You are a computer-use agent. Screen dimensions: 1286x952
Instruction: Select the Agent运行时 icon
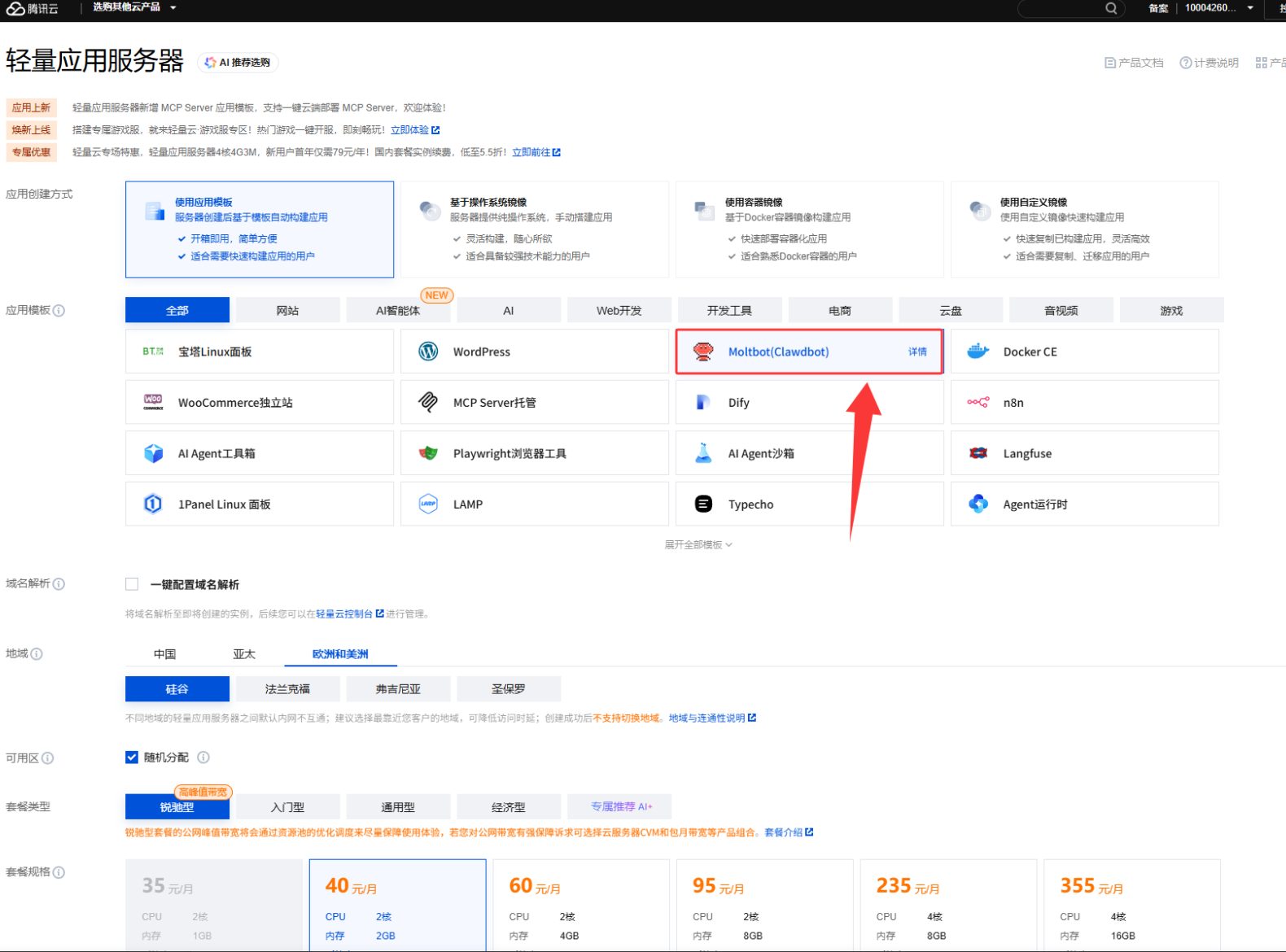tap(978, 504)
